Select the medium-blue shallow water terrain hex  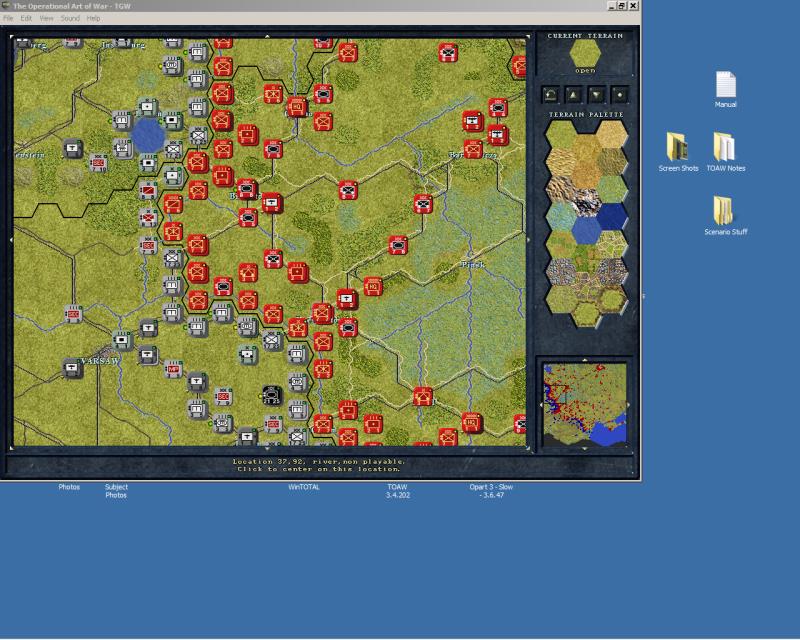(586, 231)
